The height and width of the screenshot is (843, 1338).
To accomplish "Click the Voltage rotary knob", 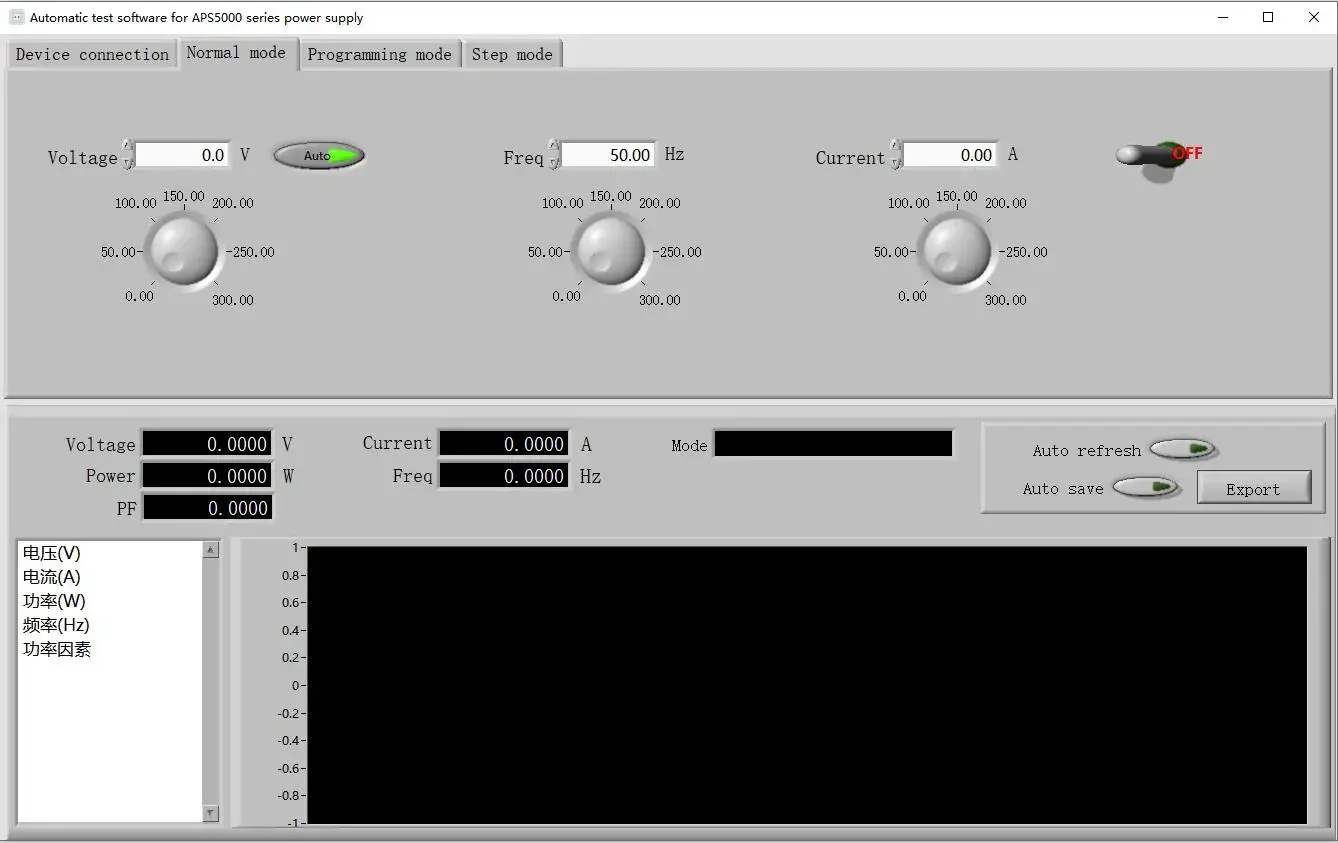I will click(182, 250).
